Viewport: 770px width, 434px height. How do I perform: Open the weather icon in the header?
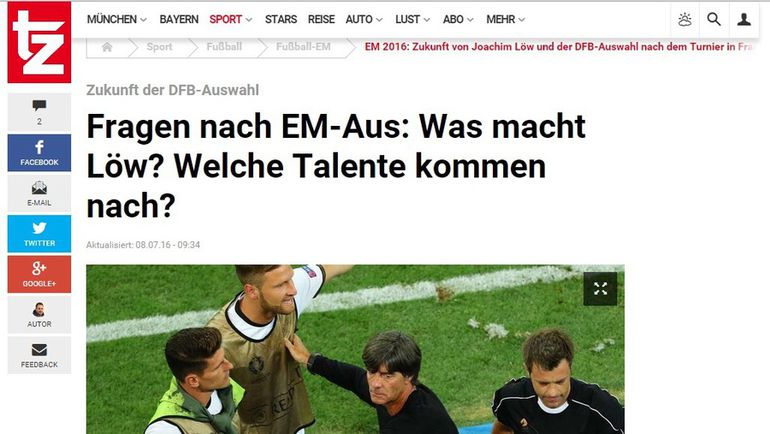pyautogui.click(x=685, y=20)
